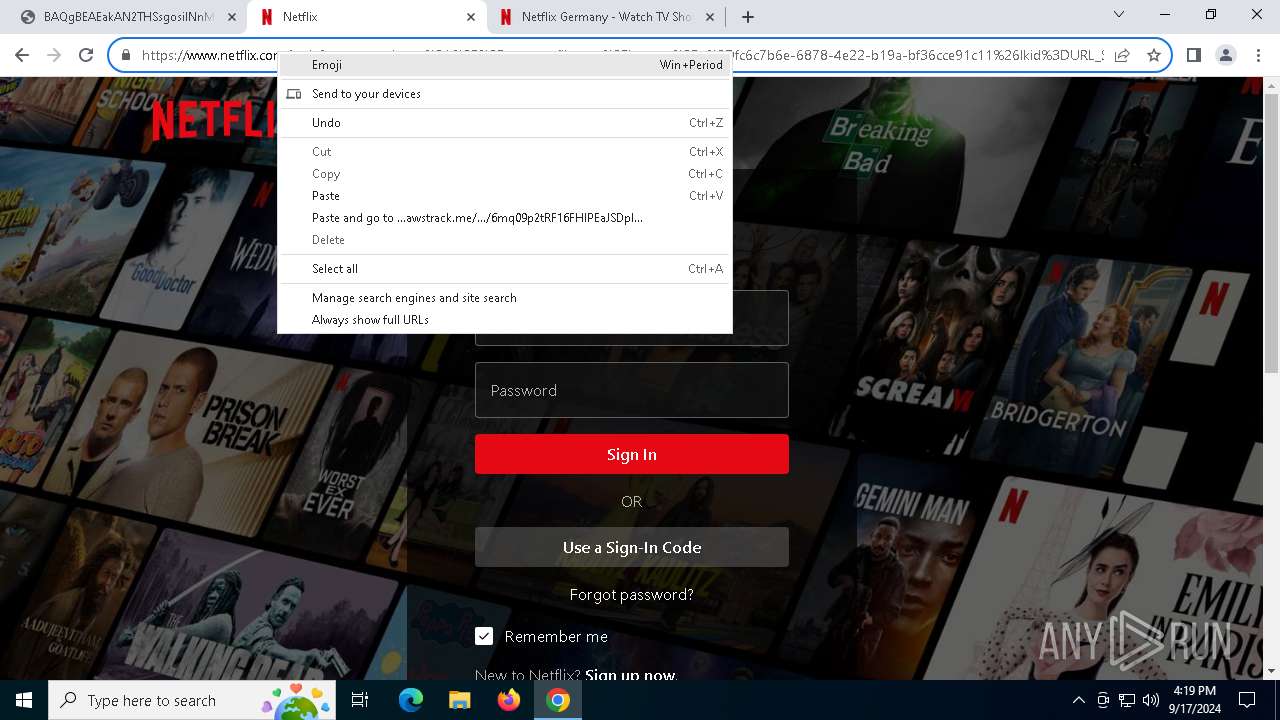1280x720 pixels.
Task: Click the browser Forward arrow
Action: pos(54,56)
